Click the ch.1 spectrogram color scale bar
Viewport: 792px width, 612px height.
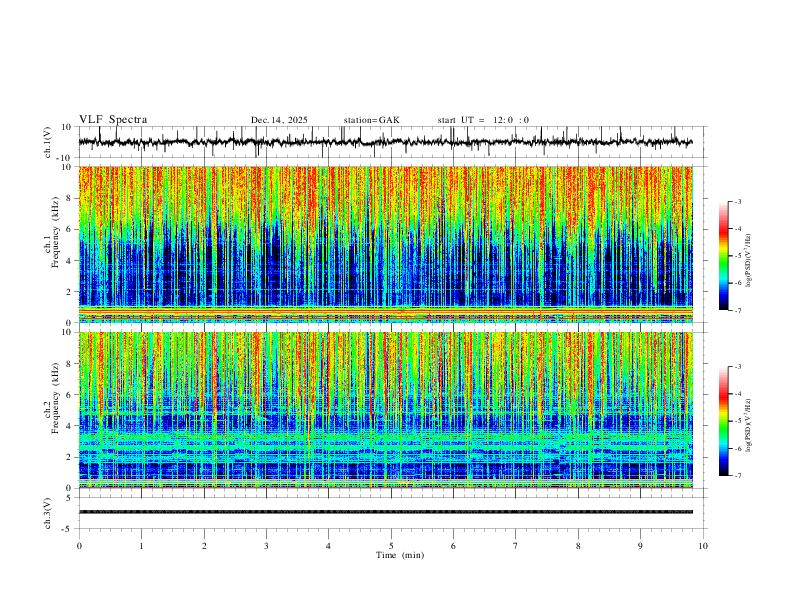(x=723, y=256)
